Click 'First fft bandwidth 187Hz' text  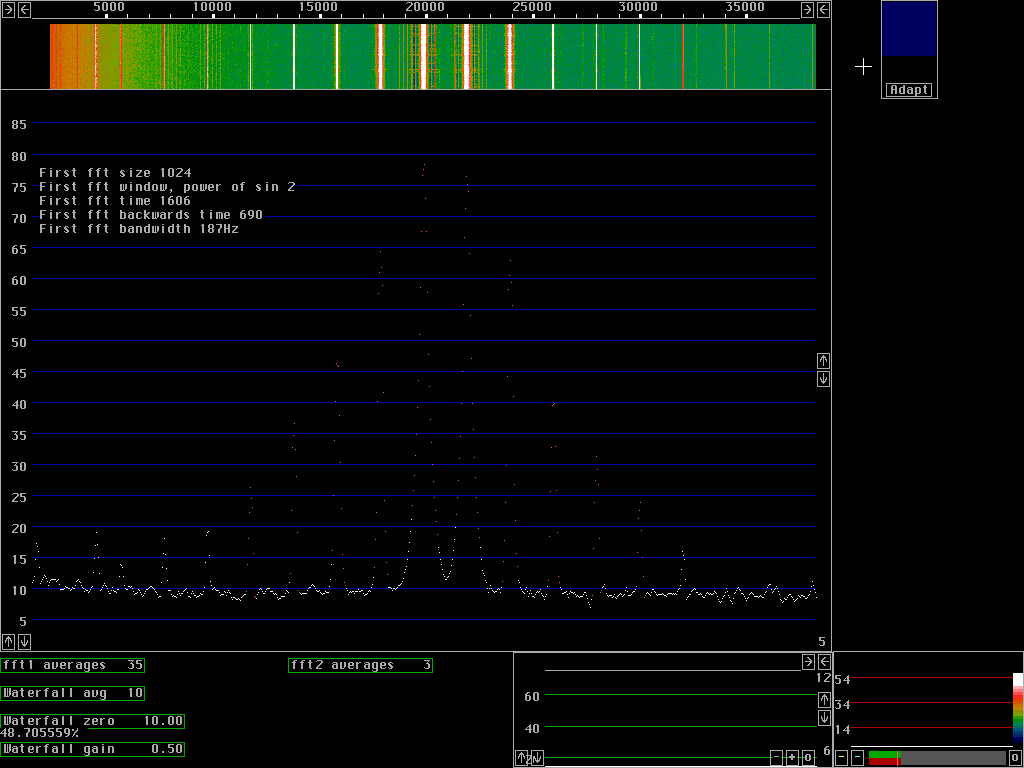click(139, 229)
